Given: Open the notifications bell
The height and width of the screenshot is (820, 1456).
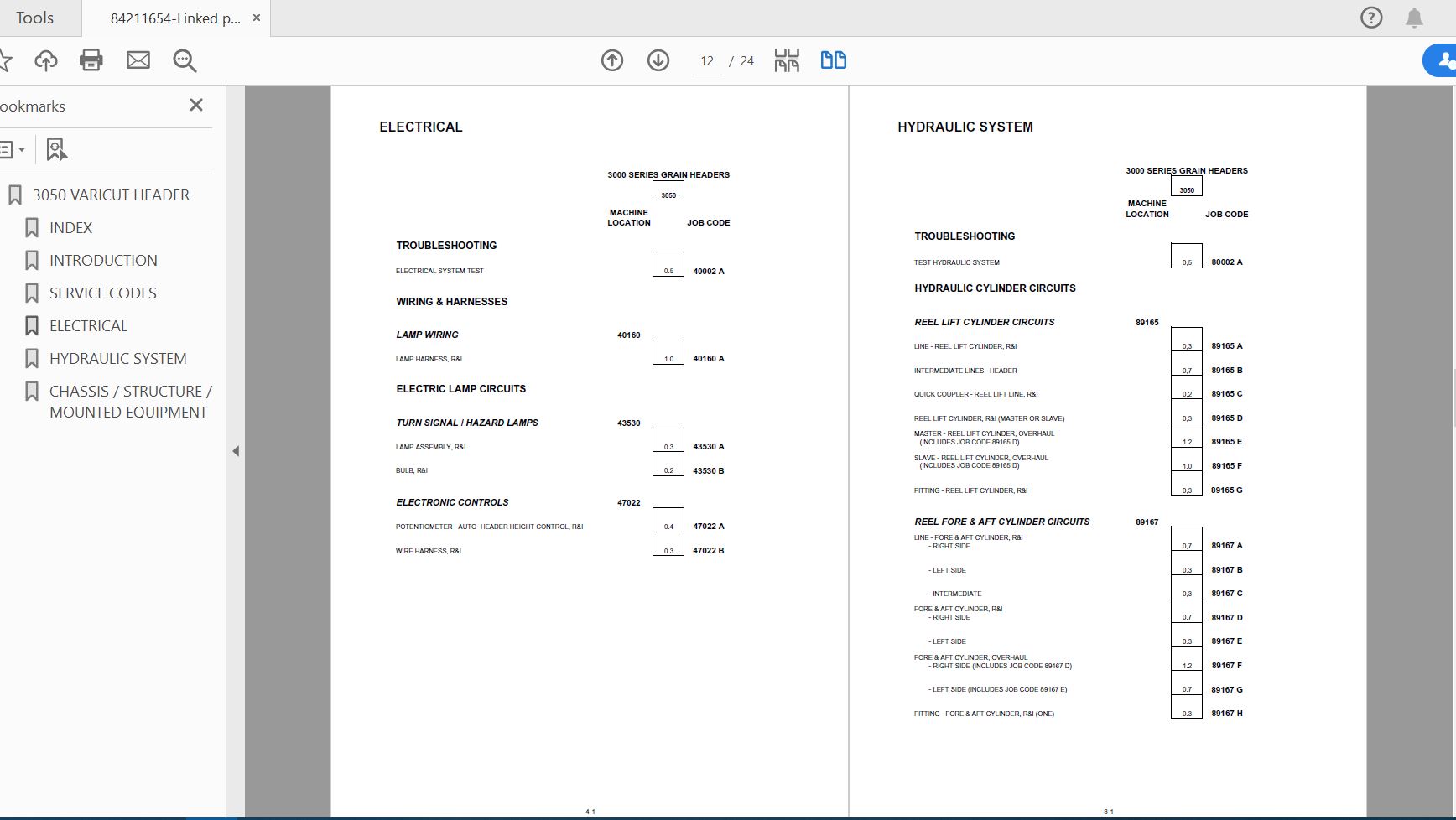Looking at the screenshot, I should click(1414, 18).
